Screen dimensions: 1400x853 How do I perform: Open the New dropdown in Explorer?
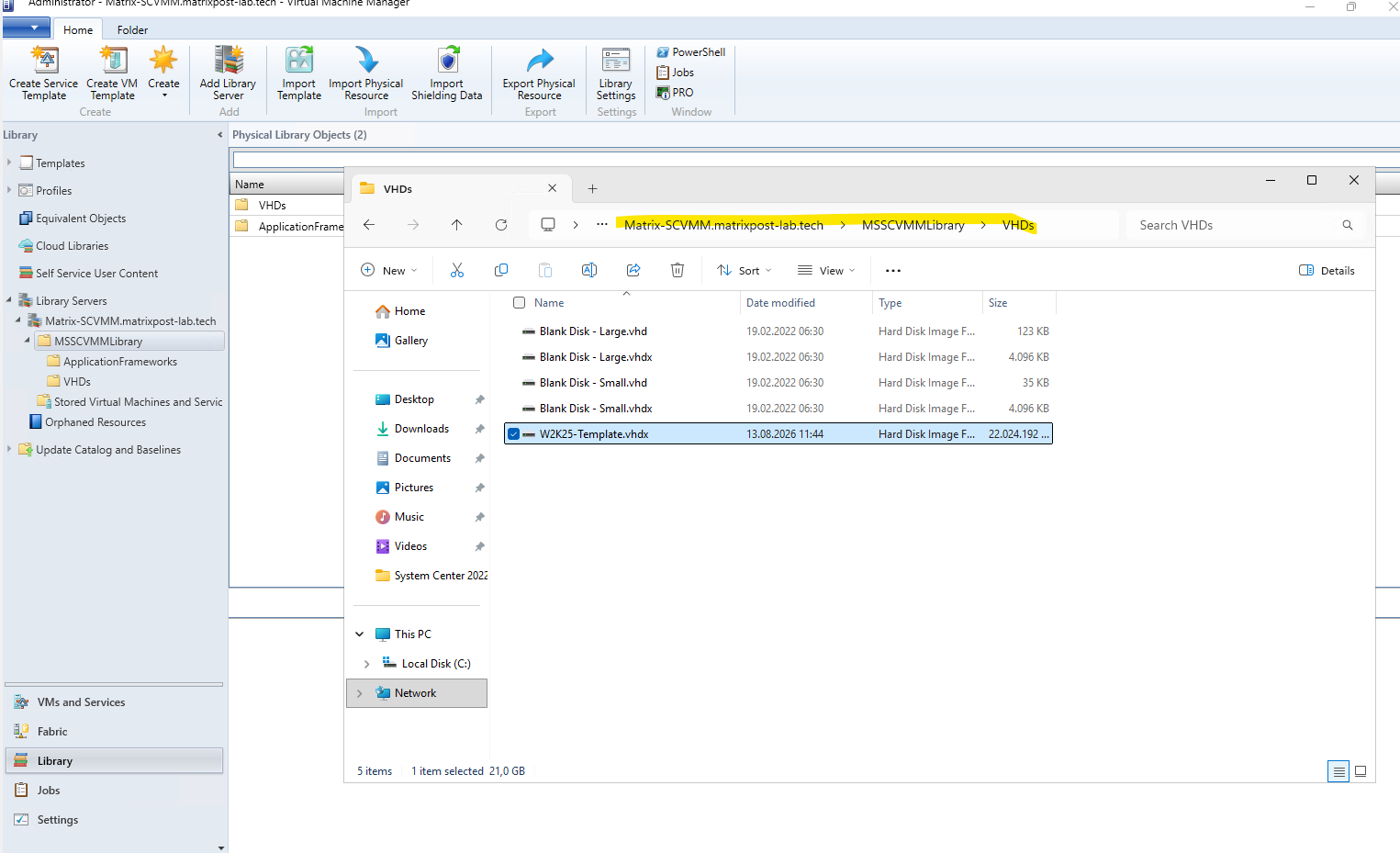[x=389, y=270]
